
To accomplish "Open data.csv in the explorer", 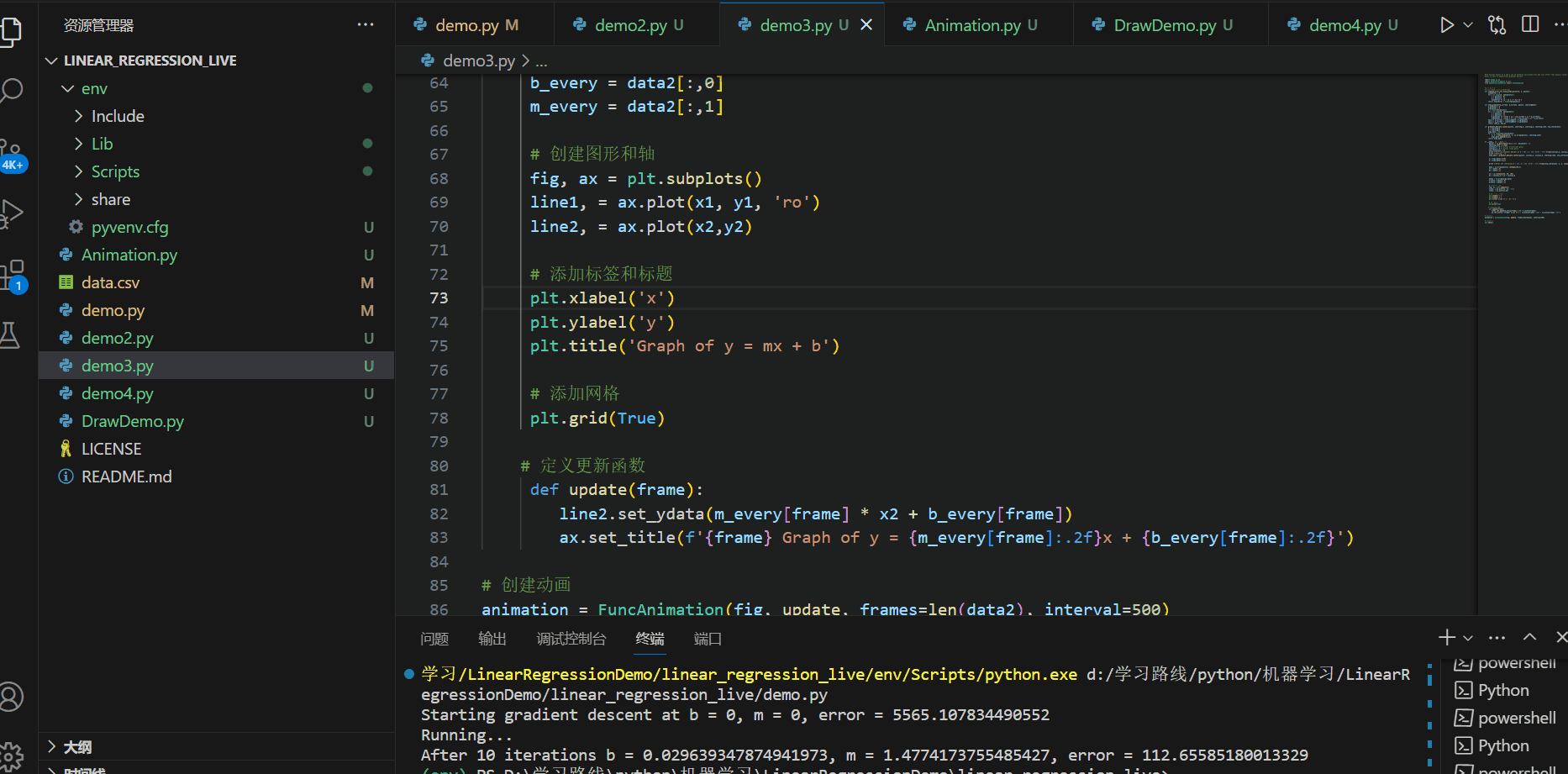I will [110, 282].
